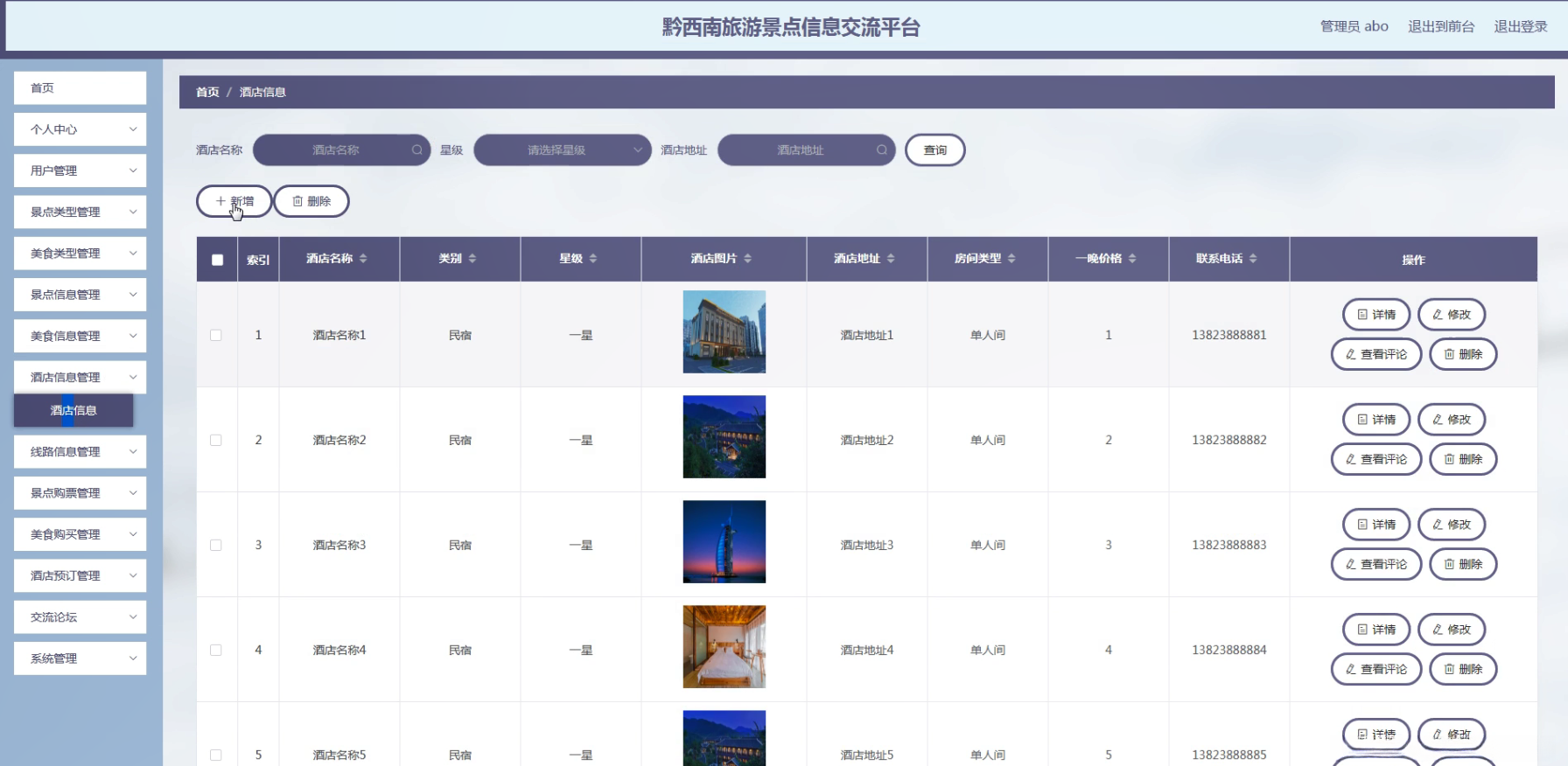This screenshot has width=1568, height=766.
Task: Sort table by 酒店名称 column arrows
Action: [363, 259]
